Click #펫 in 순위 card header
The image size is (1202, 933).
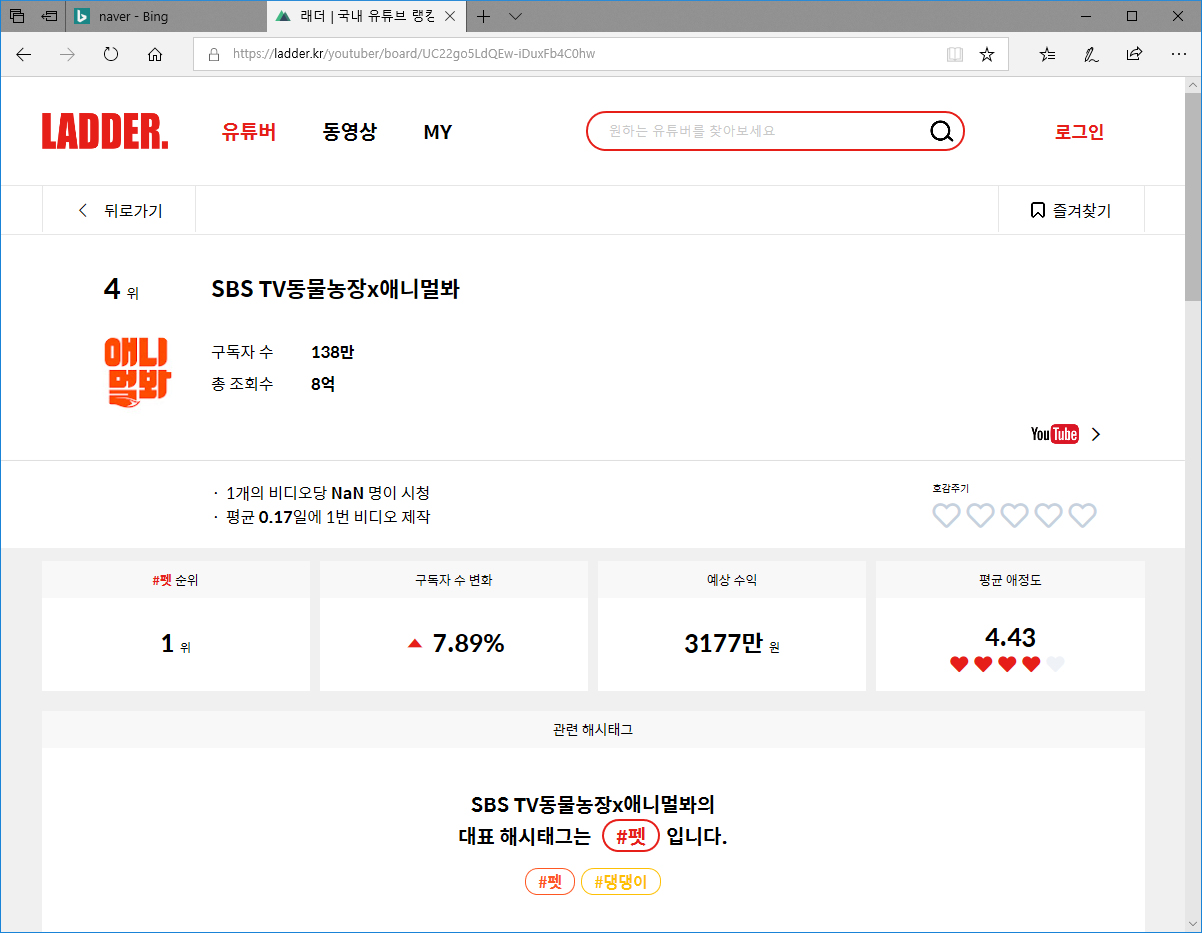coord(162,580)
